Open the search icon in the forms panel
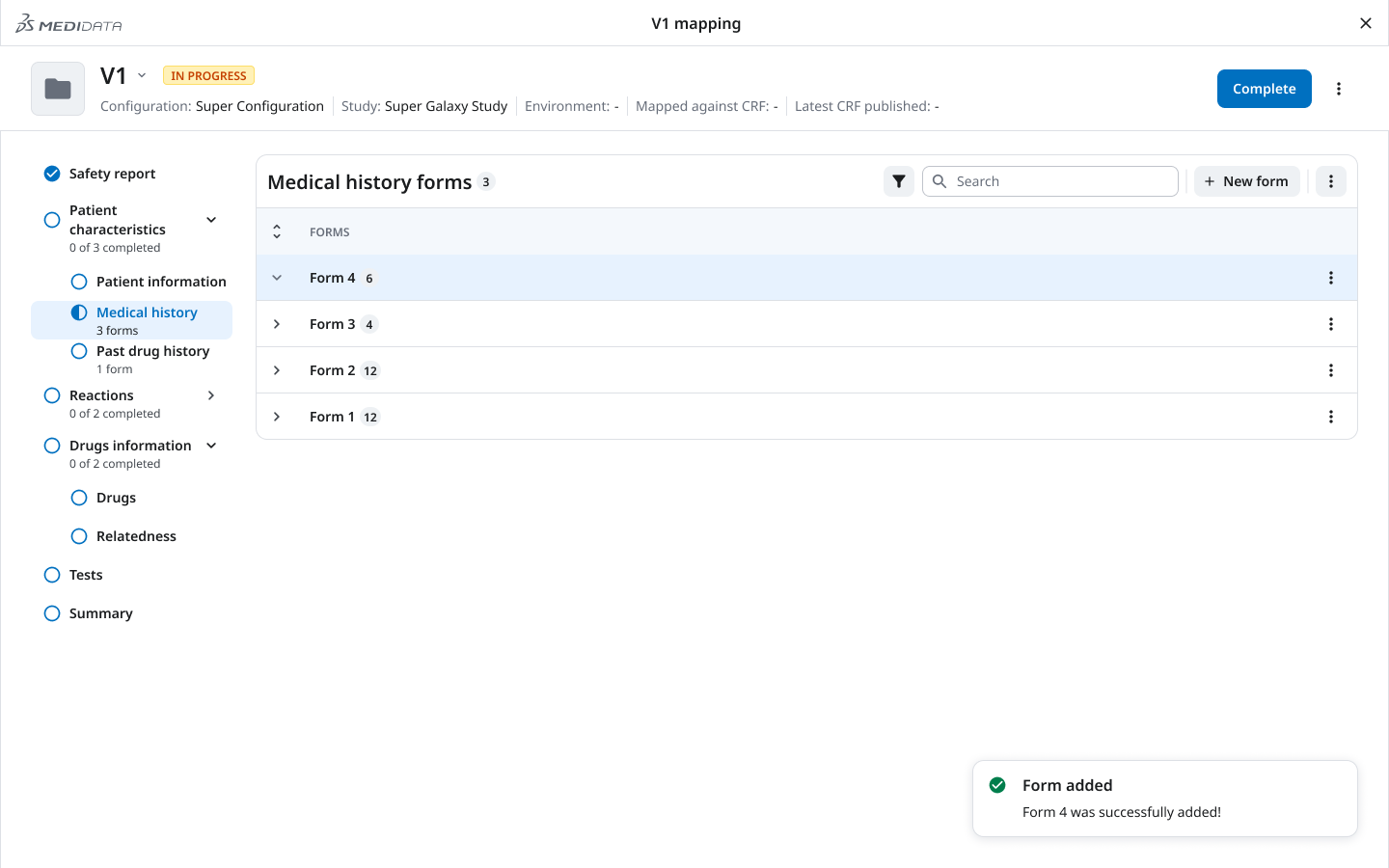 [939, 180]
